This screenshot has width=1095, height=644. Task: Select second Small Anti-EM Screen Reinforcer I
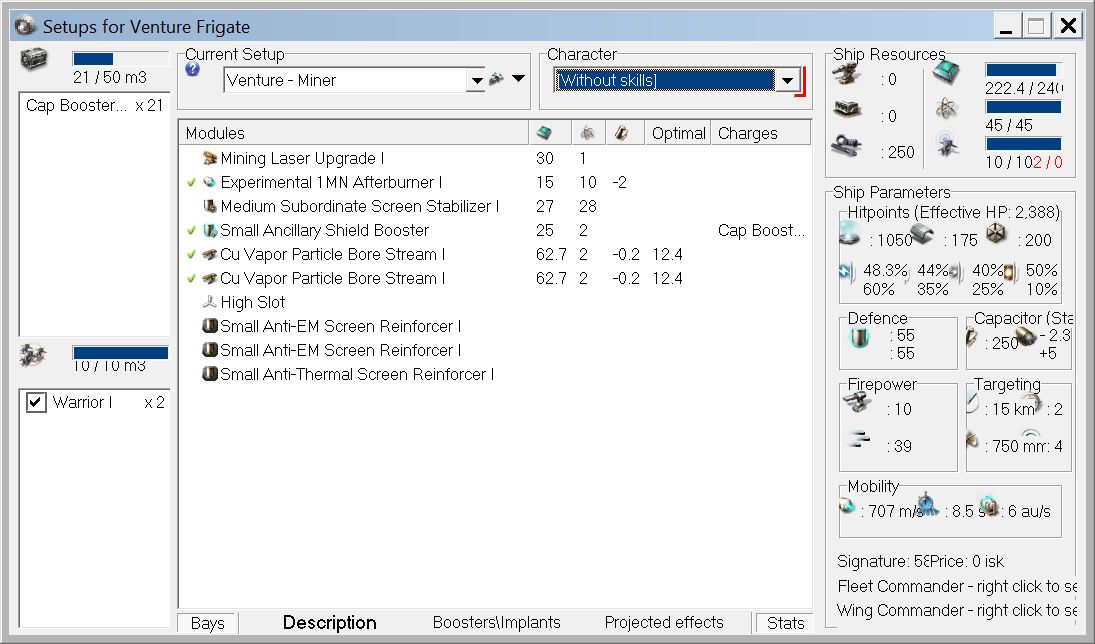pyautogui.click(x=340, y=350)
